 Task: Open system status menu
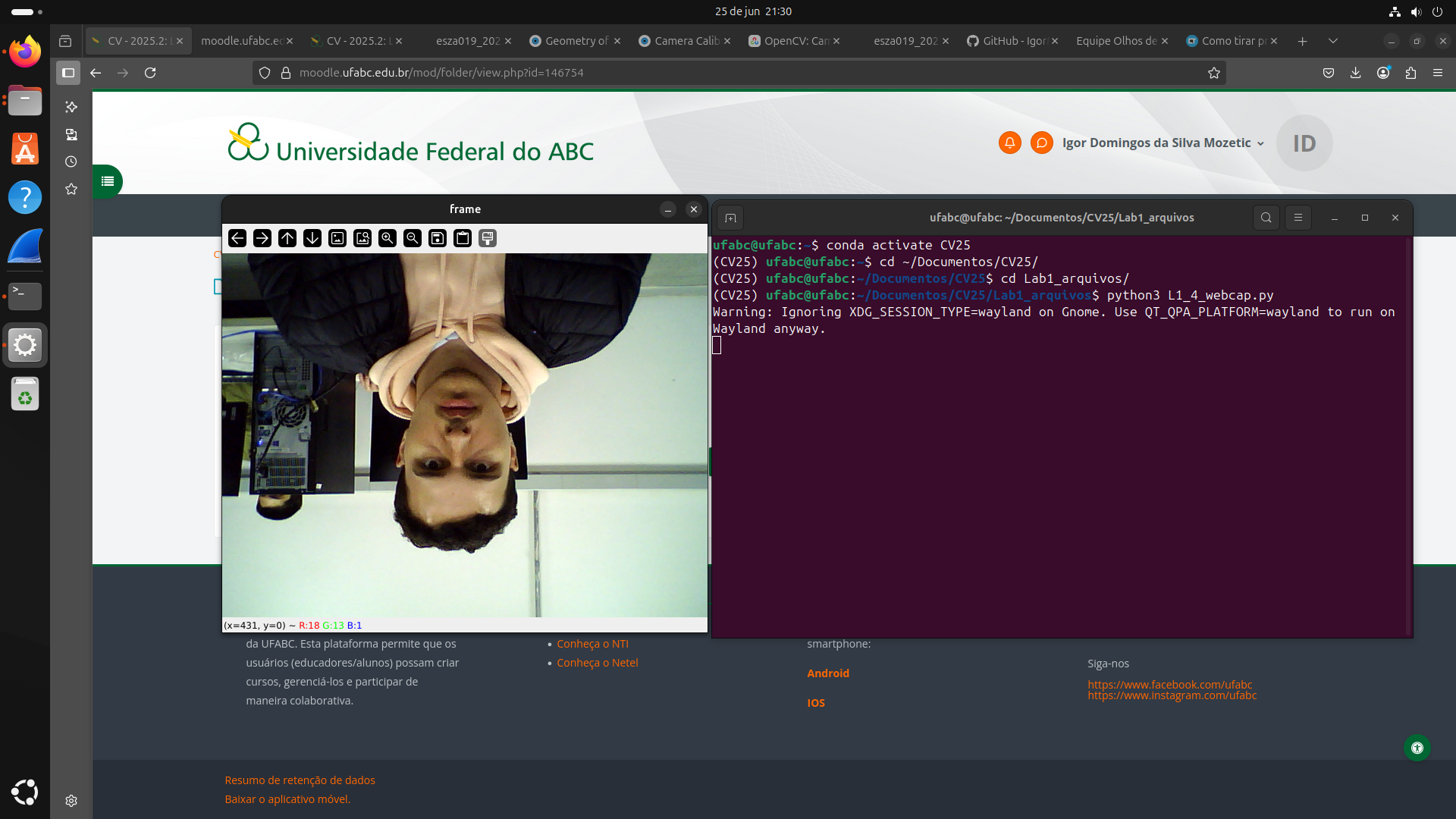pos(1416,11)
